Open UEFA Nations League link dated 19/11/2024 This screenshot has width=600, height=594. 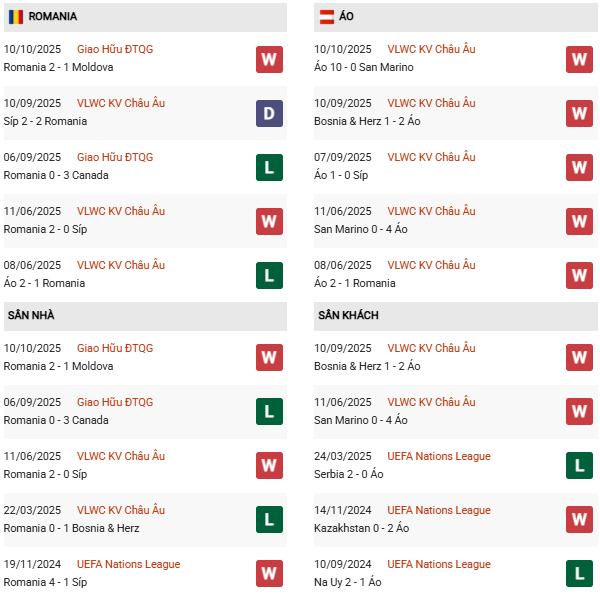128,564
